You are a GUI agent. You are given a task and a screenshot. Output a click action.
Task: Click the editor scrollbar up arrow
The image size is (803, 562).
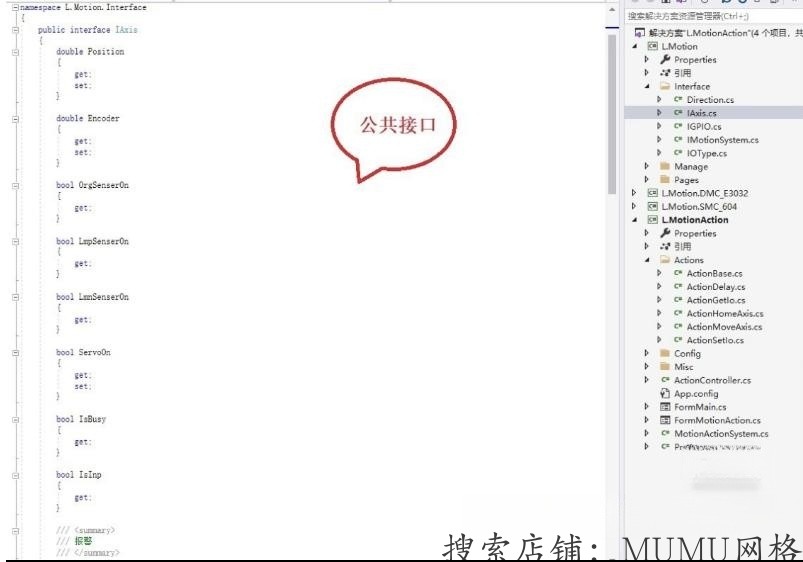point(612,10)
